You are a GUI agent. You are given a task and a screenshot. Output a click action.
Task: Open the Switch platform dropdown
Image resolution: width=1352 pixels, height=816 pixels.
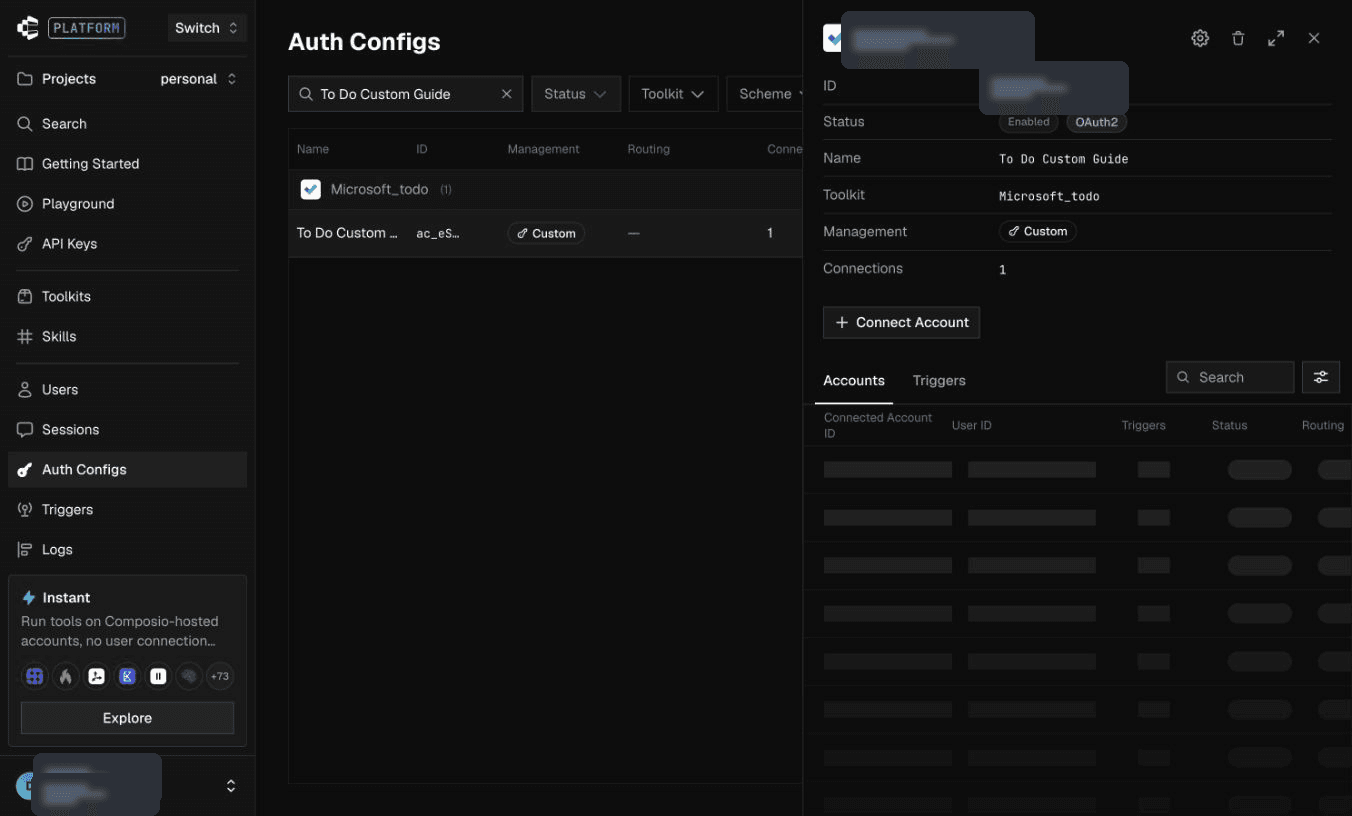(x=206, y=28)
